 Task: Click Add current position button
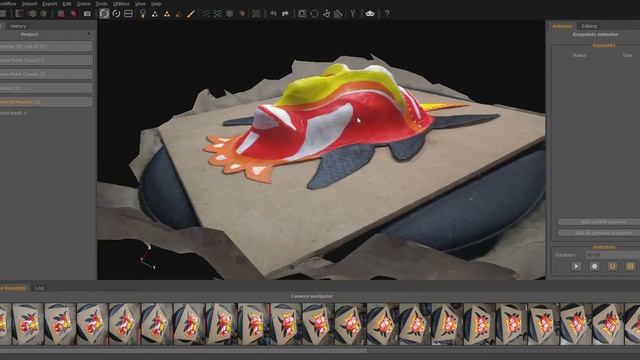tap(599, 222)
